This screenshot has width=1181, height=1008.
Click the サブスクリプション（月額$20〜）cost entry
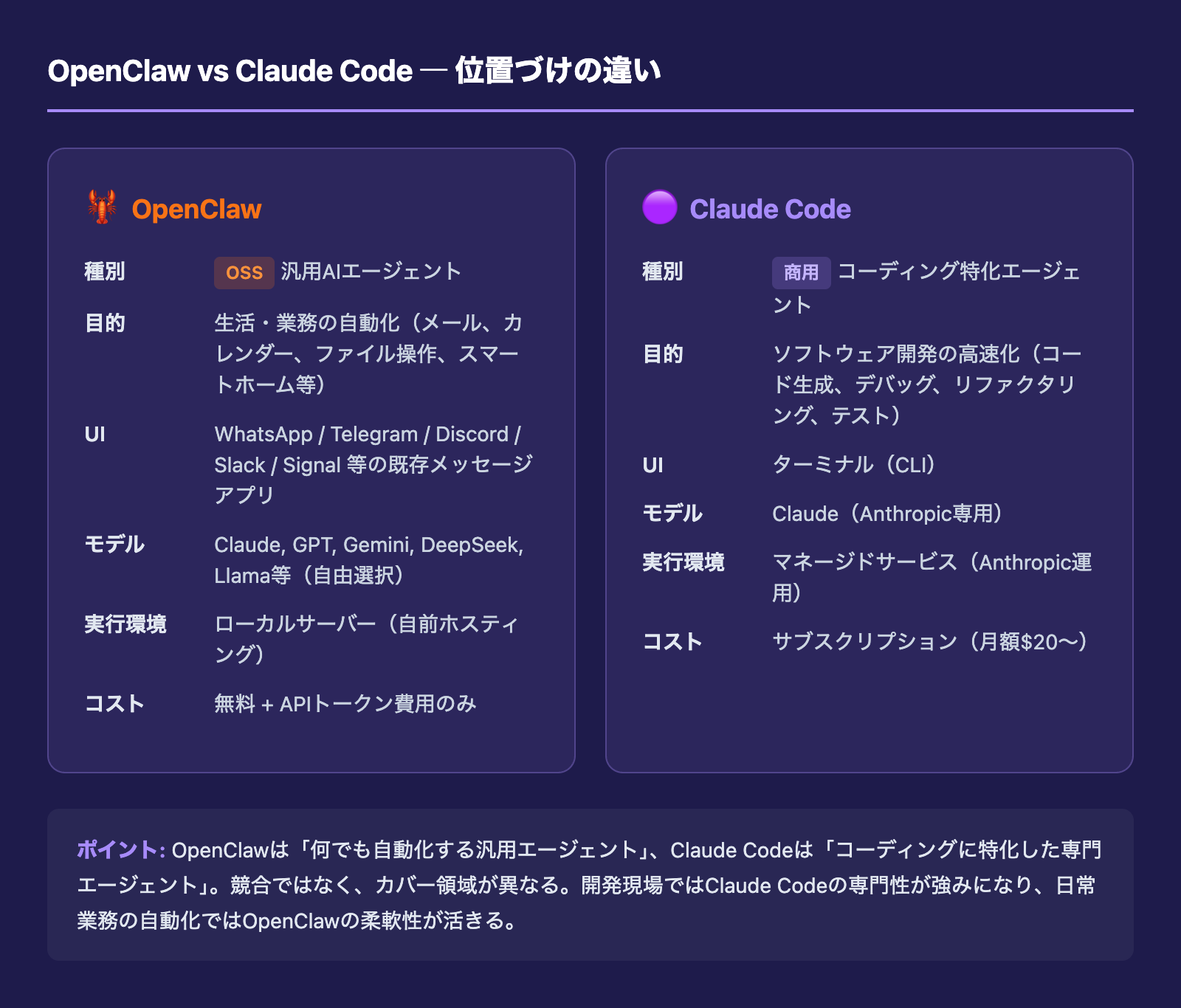[930, 643]
